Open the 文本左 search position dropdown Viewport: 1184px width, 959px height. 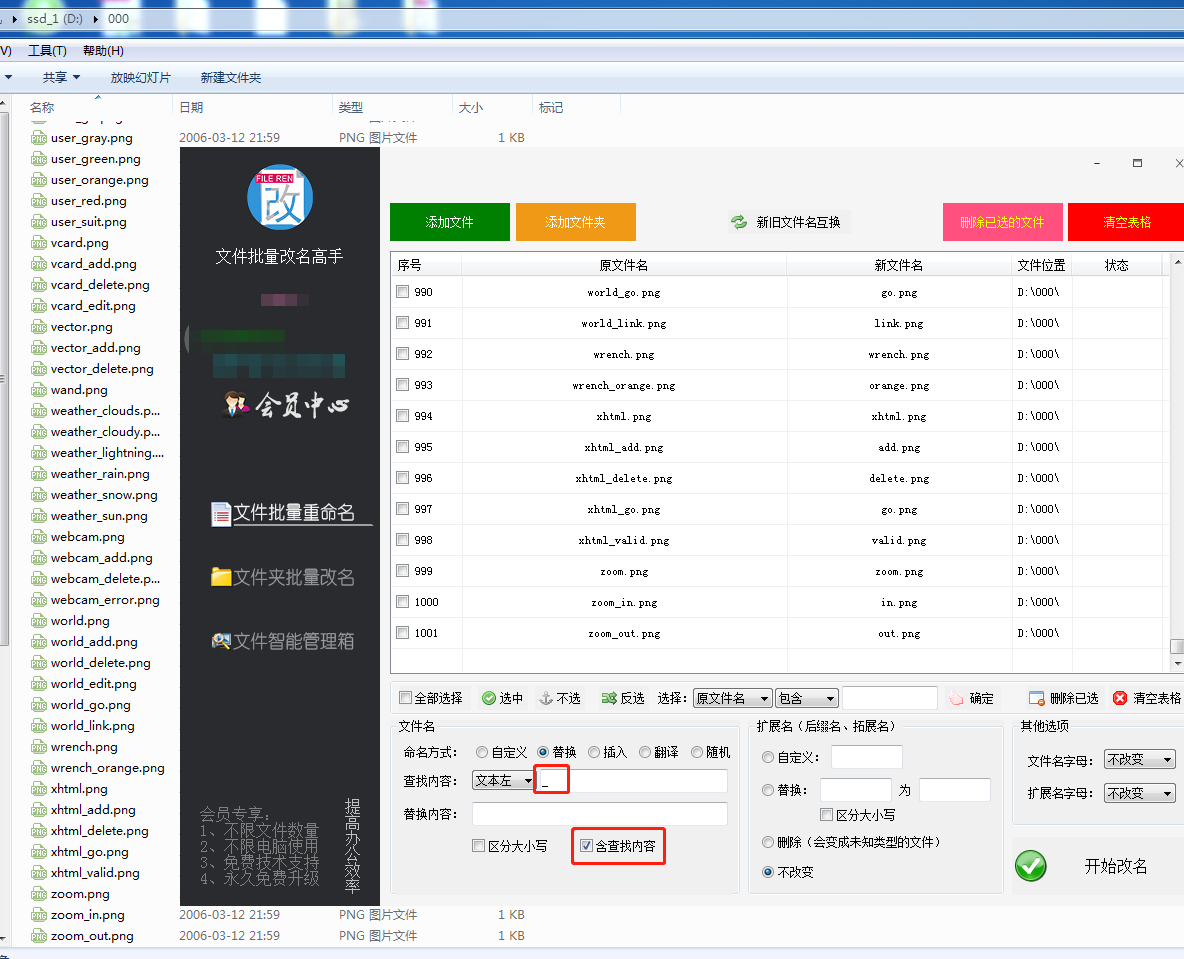tap(503, 780)
